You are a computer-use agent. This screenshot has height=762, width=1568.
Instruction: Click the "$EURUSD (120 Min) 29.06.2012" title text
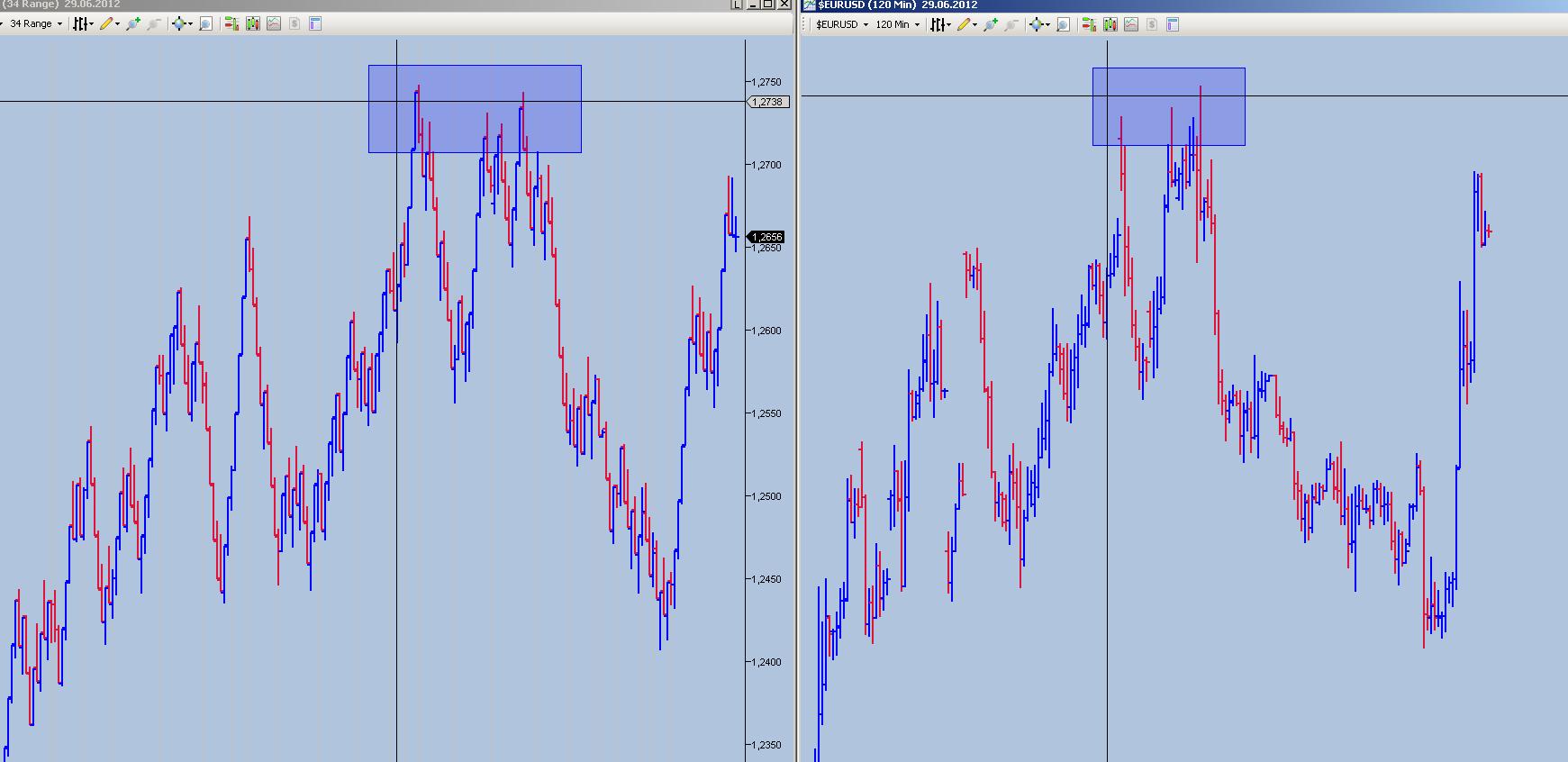click(x=897, y=5)
